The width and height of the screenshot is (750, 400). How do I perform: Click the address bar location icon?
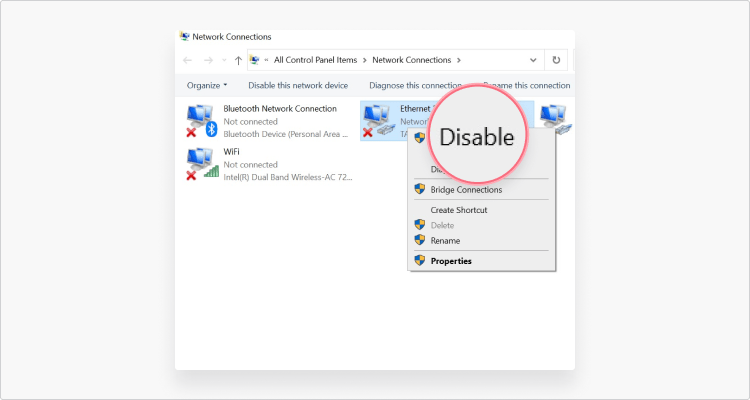tap(255, 60)
